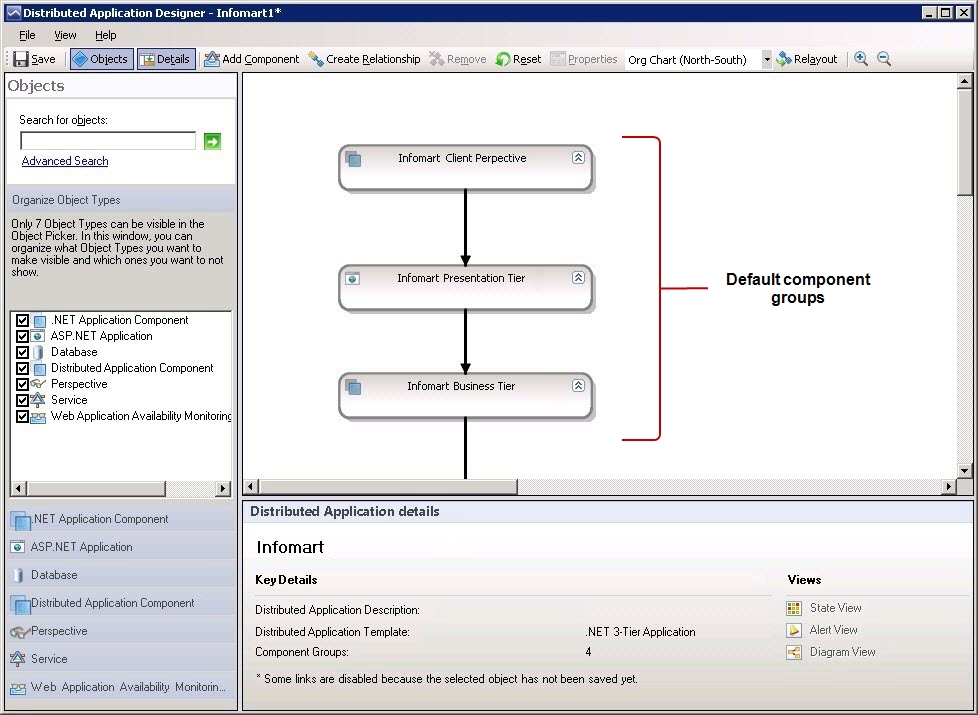978x715 pixels.
Task: Click the Reset toolbar button
Action: (x=518, y=59)
